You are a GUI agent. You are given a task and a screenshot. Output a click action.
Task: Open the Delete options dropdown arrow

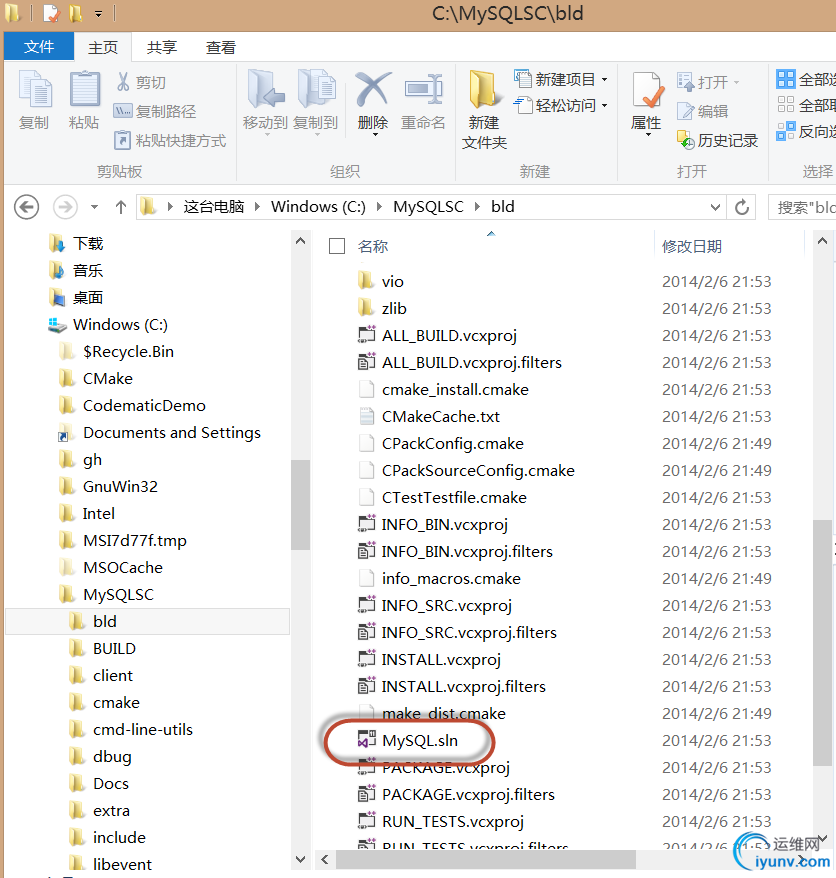tap(375, 135)
